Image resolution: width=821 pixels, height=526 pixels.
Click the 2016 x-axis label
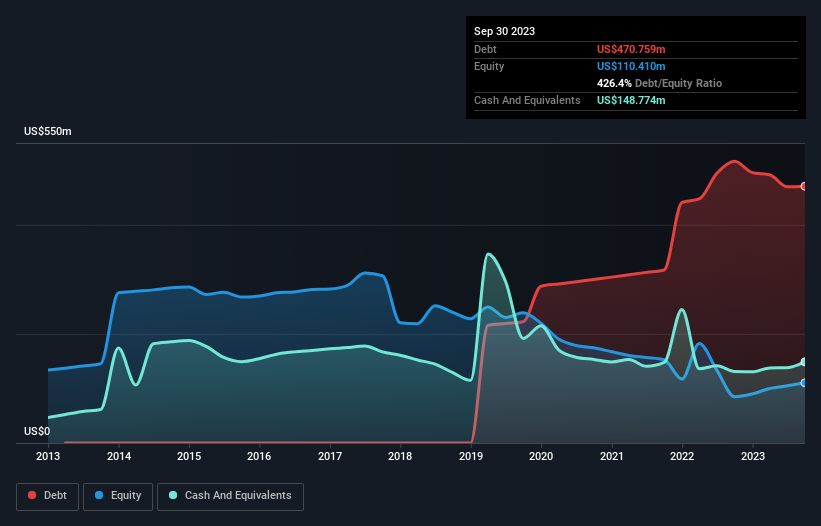259,456
